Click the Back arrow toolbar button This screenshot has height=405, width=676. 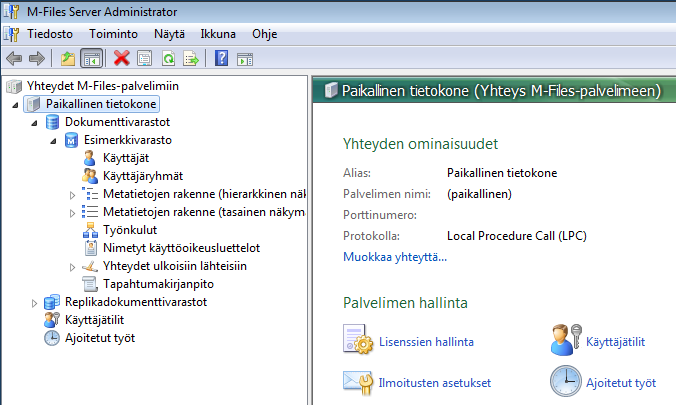tap(14, 58)
